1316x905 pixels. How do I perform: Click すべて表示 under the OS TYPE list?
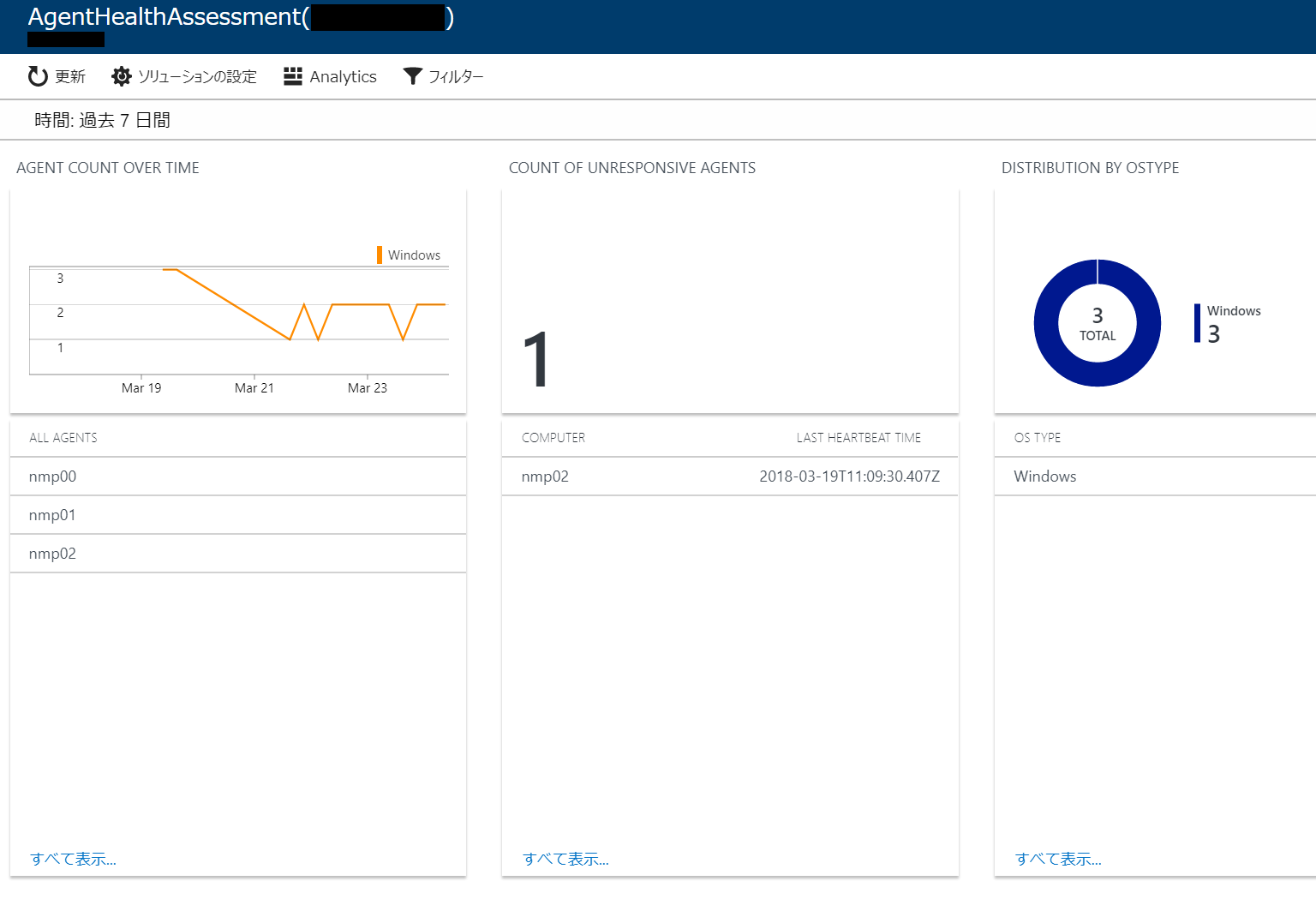1059,858
